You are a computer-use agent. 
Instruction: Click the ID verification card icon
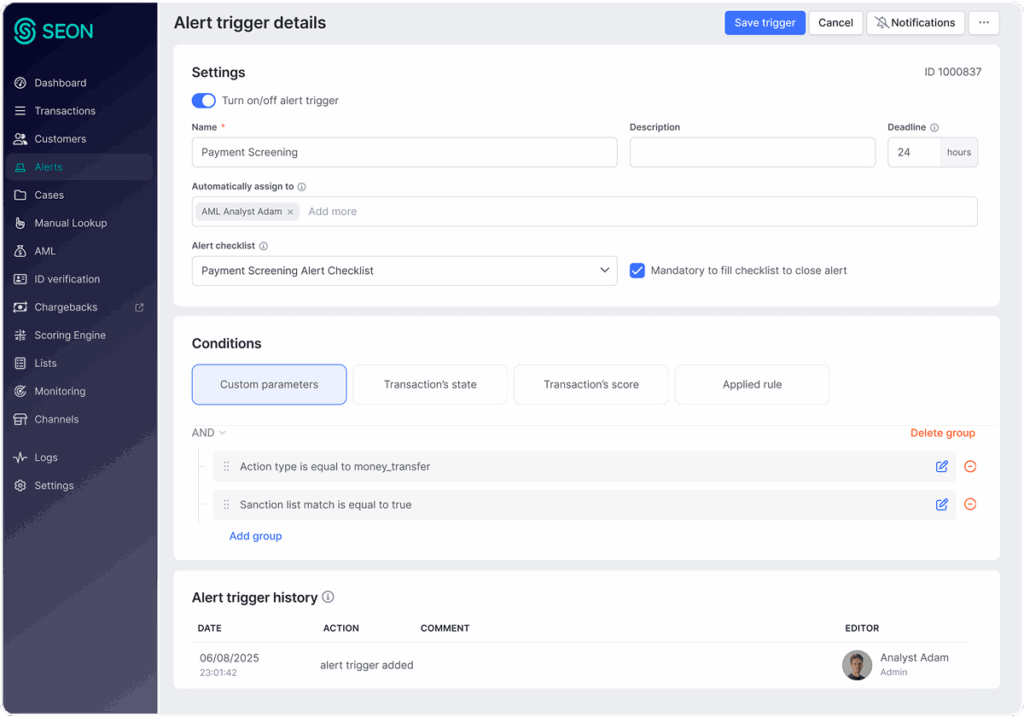point(20,279)
